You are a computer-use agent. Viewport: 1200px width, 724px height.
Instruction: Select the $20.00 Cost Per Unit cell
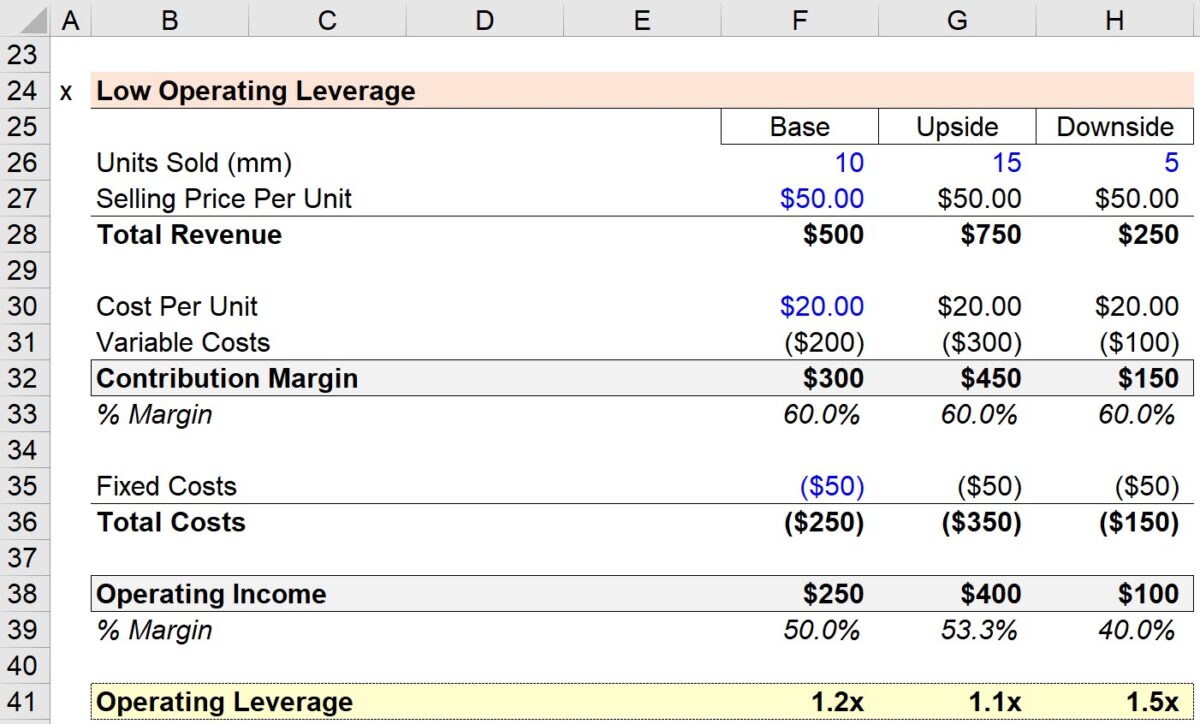798,306
